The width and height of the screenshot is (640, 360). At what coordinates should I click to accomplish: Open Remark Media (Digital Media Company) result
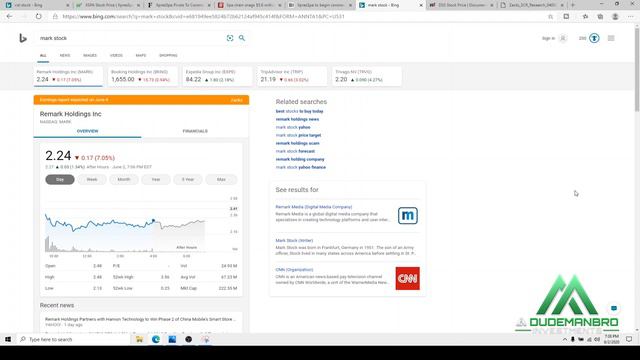point(313,207)
